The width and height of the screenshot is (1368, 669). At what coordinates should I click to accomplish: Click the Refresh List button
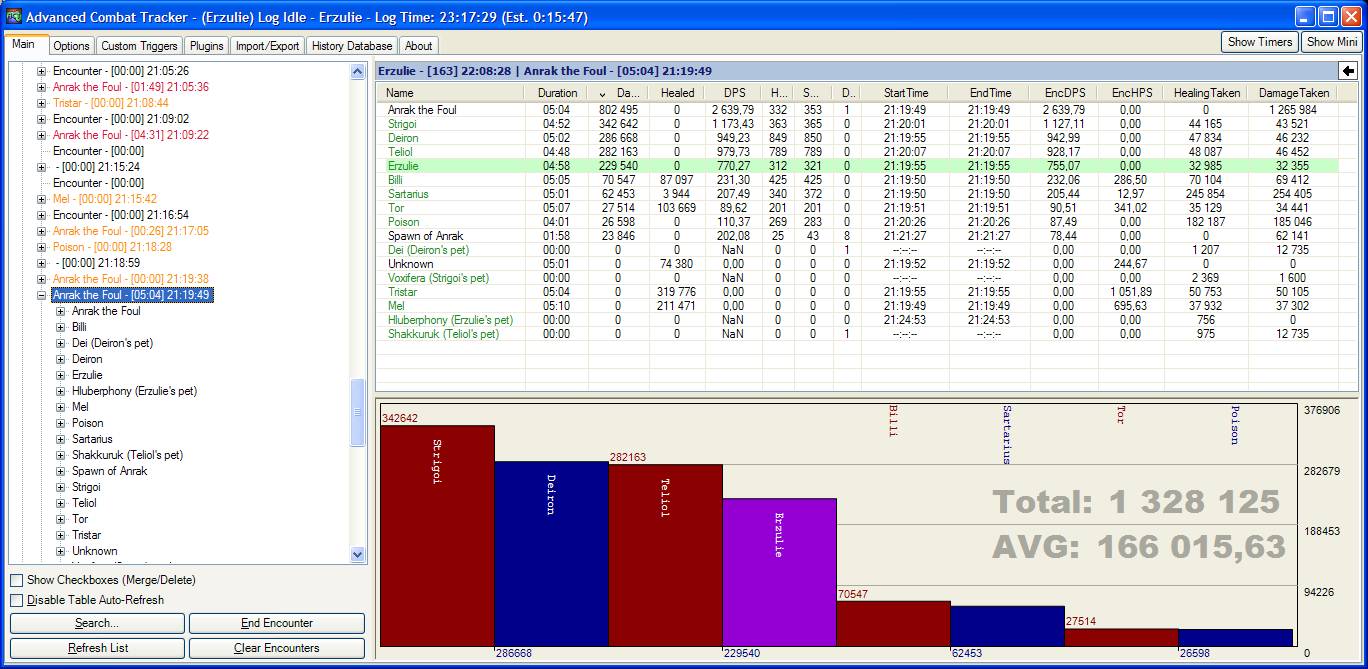point(97,648)
